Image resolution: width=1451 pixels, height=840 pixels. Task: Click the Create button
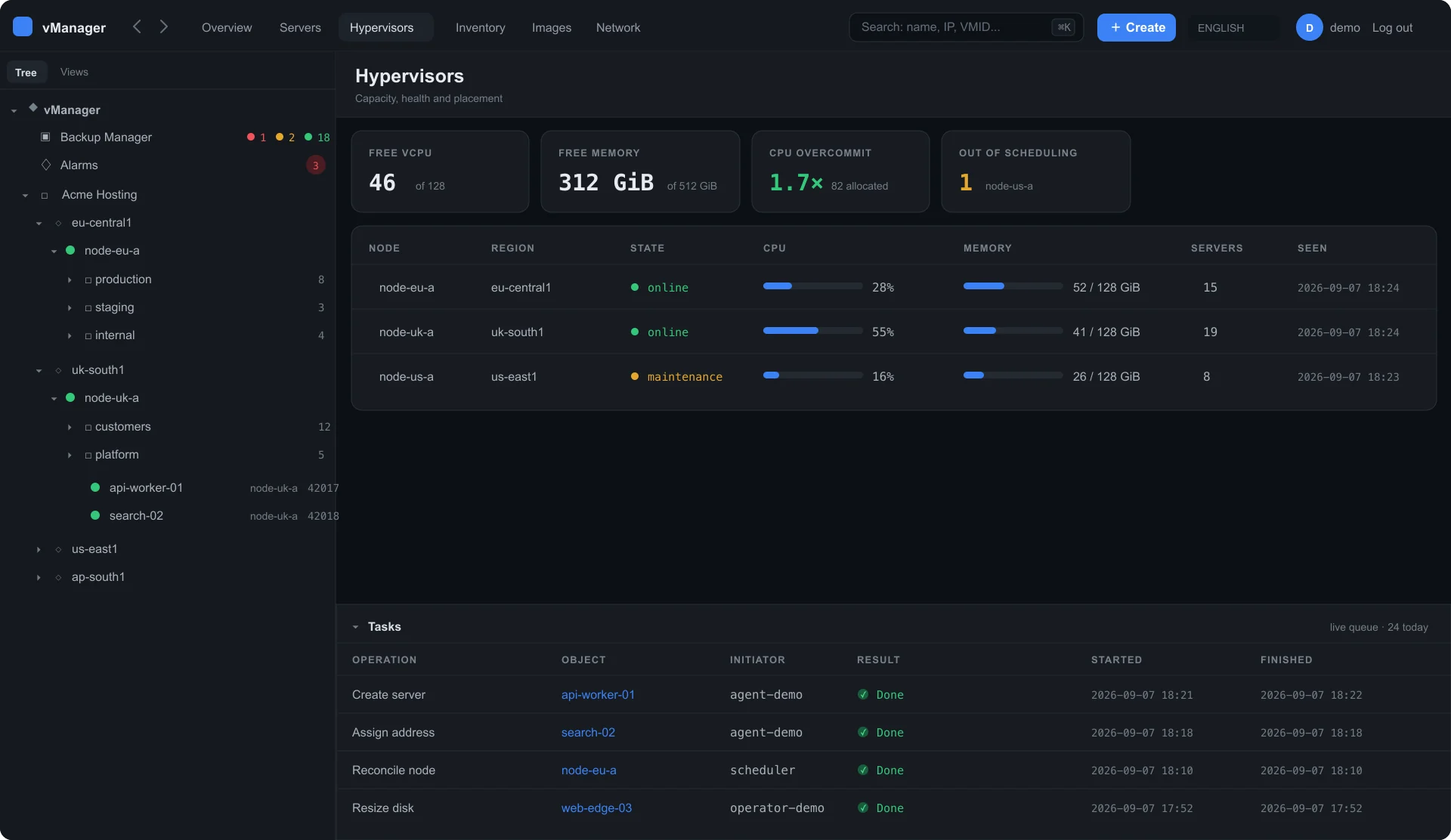click(1137, 27)
